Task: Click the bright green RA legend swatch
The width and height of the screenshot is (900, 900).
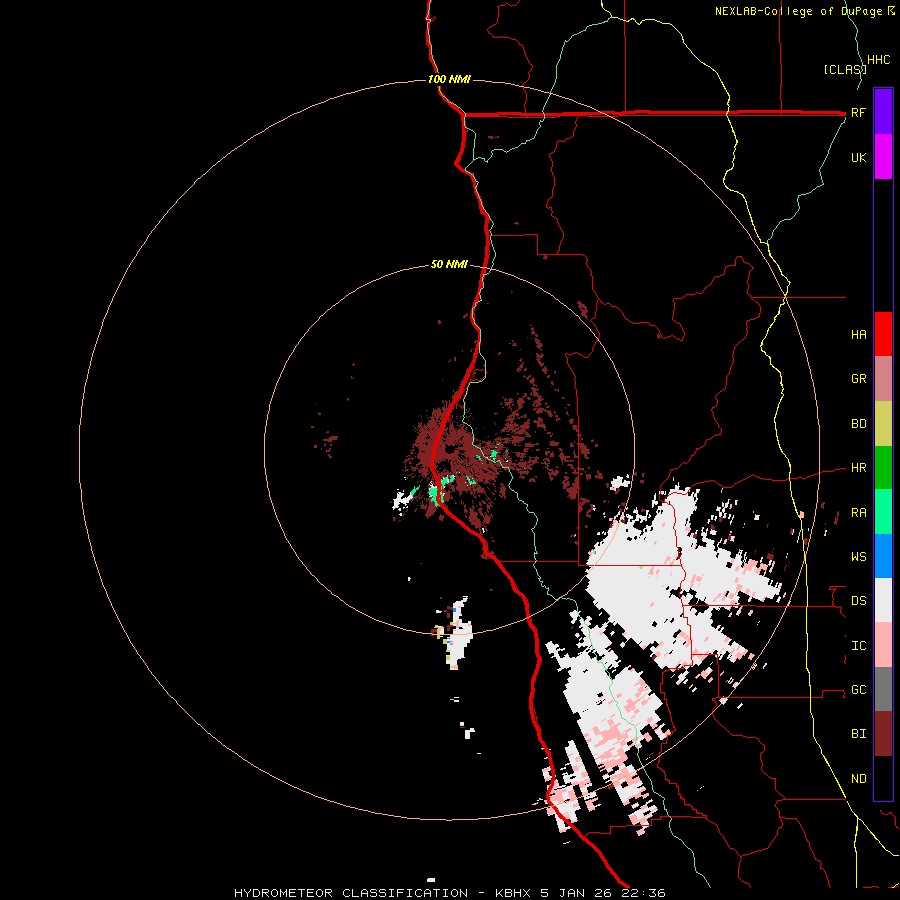Action: 883,512
